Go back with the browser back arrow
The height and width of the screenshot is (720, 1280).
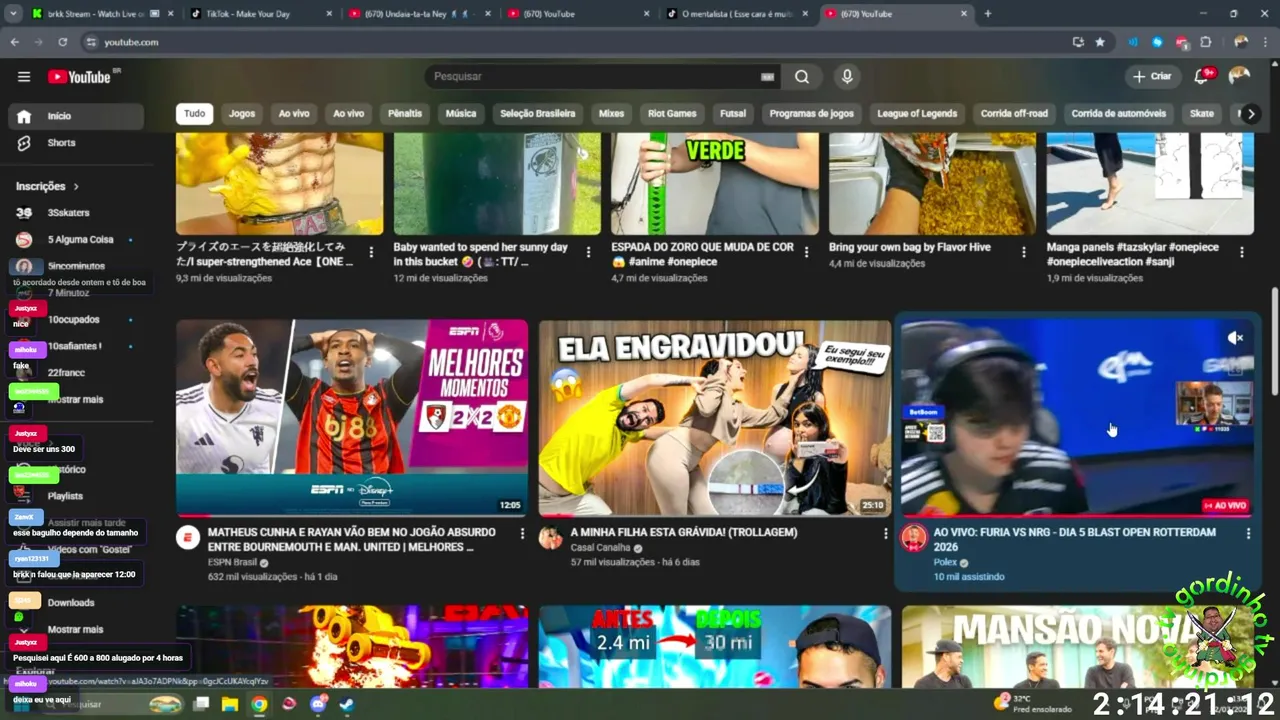(15, 42)
